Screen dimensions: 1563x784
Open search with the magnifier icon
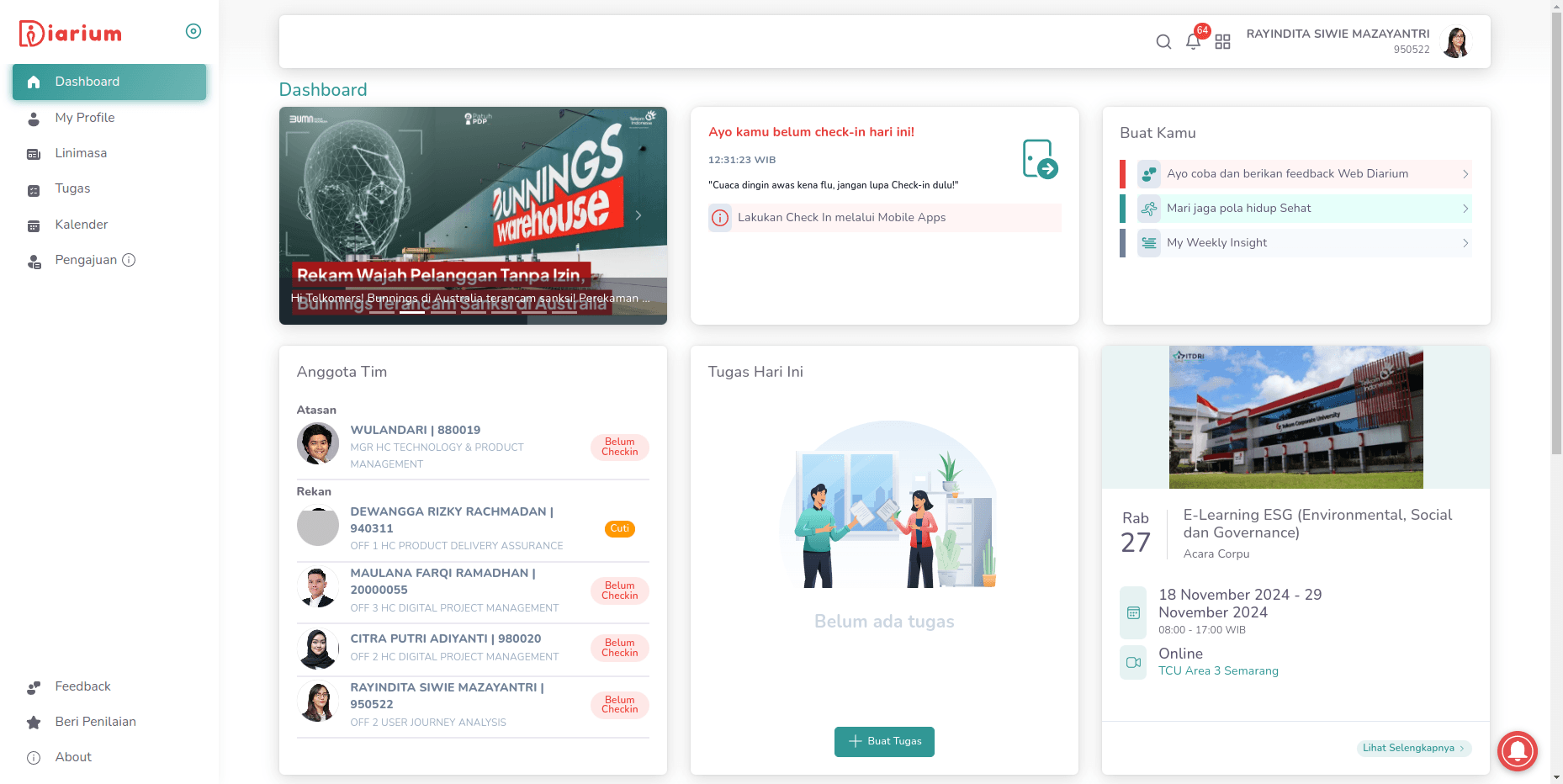[x=1163, y=42]
